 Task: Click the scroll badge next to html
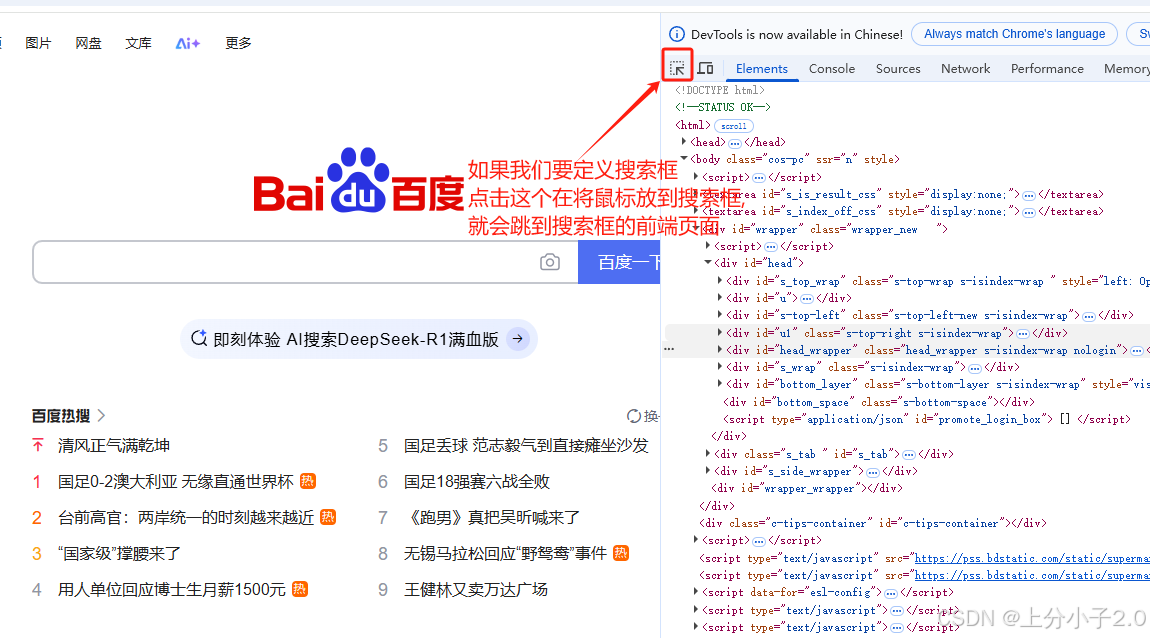pyautogui.click(x=733, y=126)
